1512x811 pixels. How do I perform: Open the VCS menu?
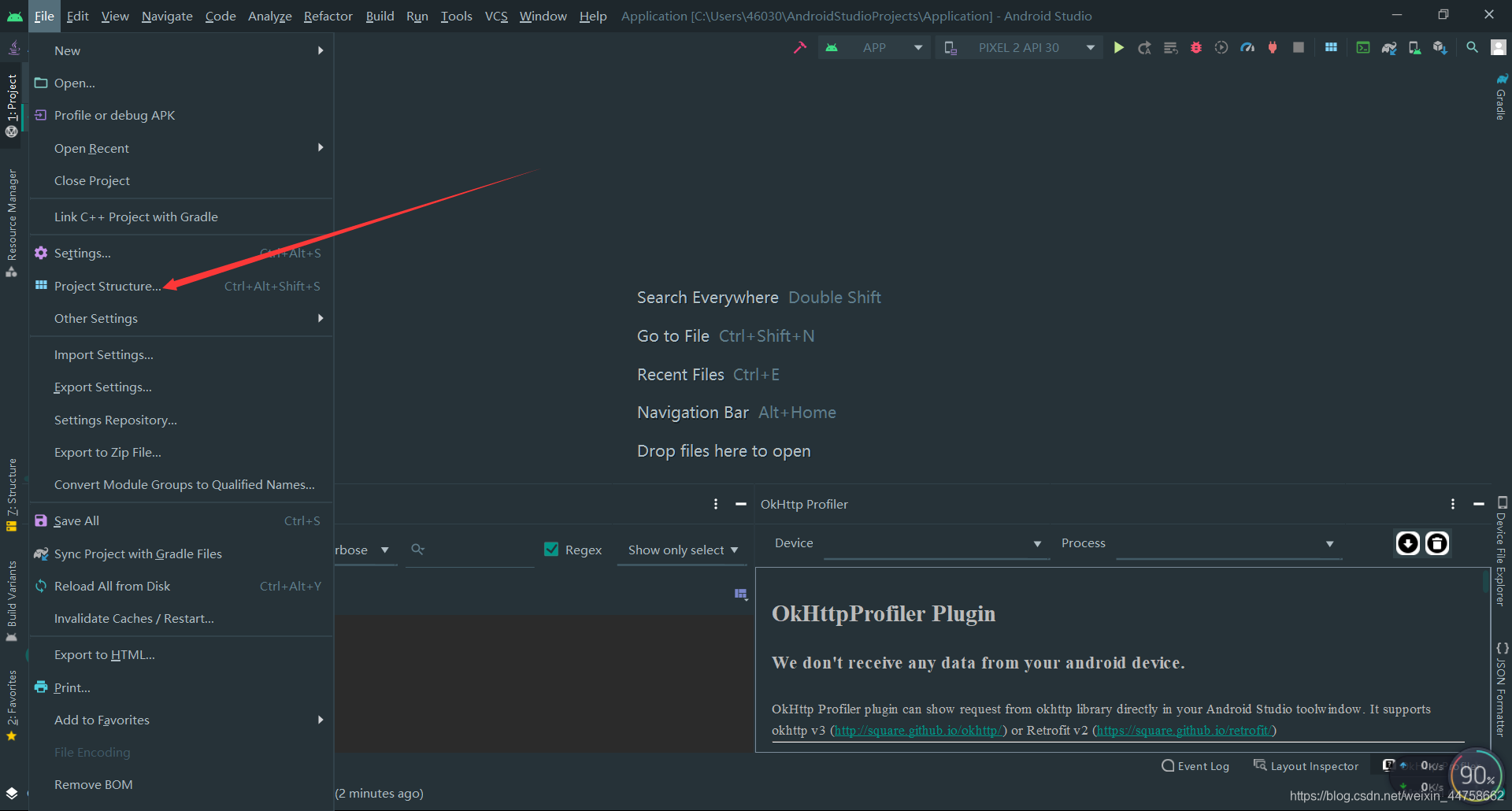[496, 16]
